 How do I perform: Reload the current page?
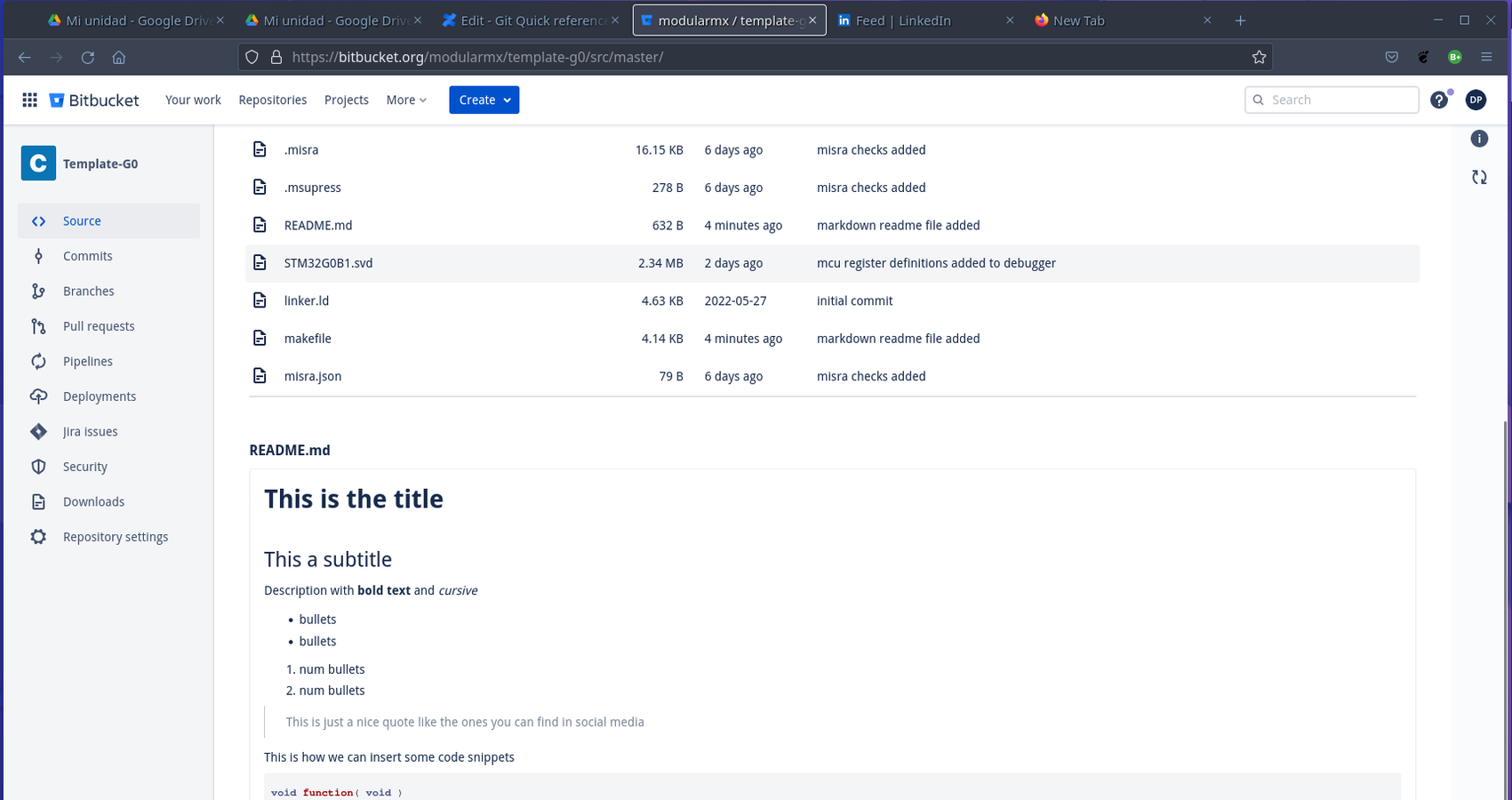pyautogui.click(x=87, y=57)
